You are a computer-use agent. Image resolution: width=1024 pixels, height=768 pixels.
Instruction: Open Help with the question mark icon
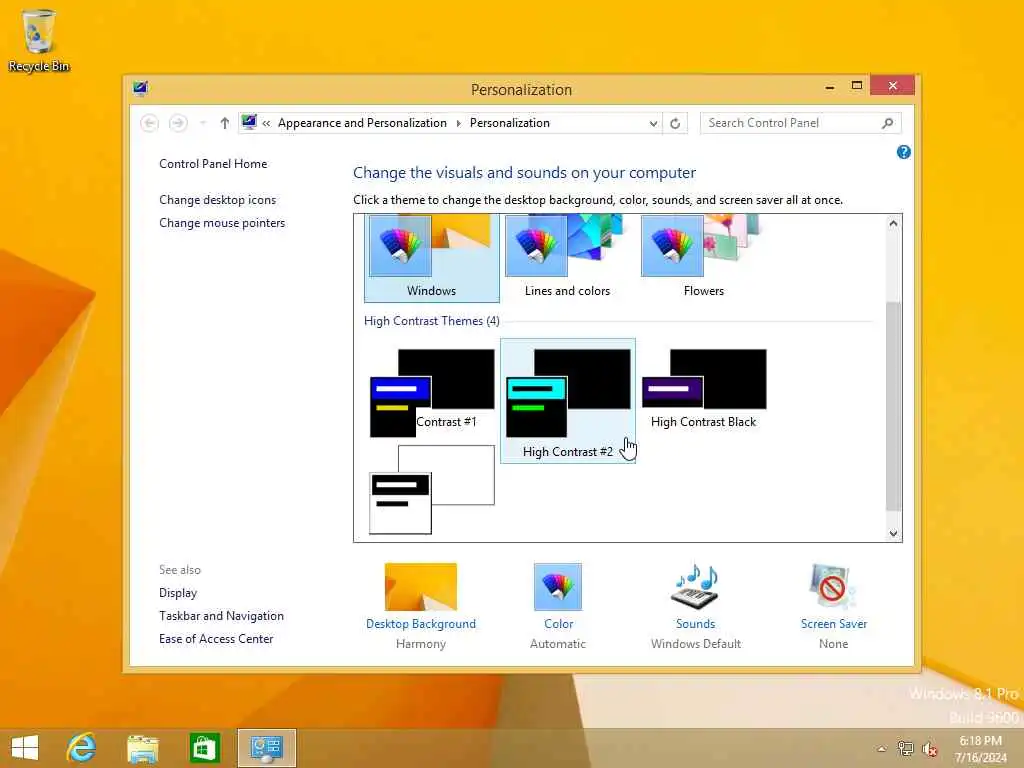click(x=904, y=152)
